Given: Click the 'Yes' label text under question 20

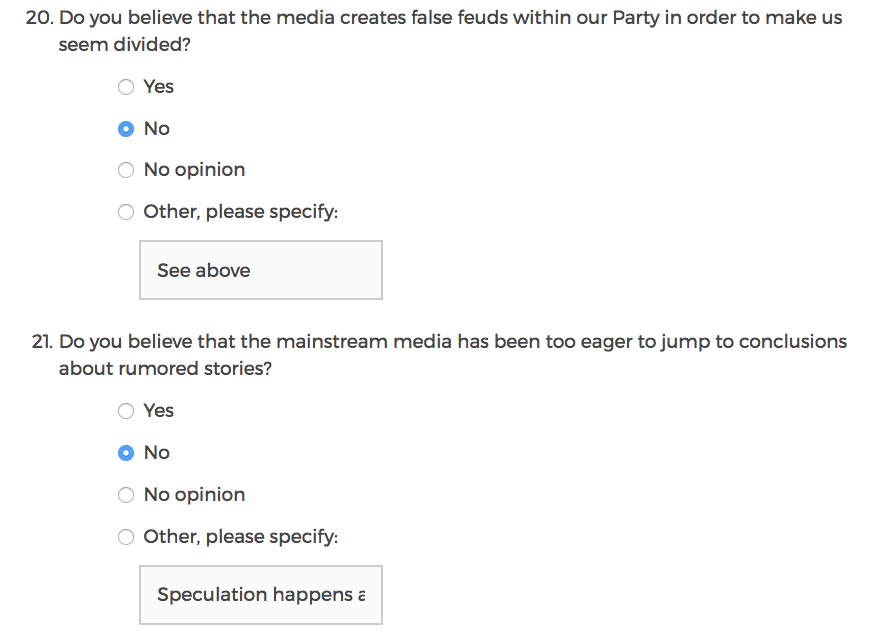Looking at the screenshot, I should tap(158, 87).
